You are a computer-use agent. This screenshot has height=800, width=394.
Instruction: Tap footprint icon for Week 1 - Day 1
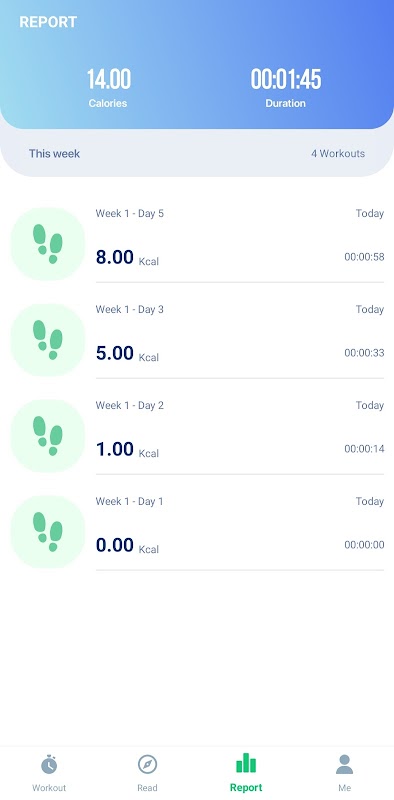[47, 532]
